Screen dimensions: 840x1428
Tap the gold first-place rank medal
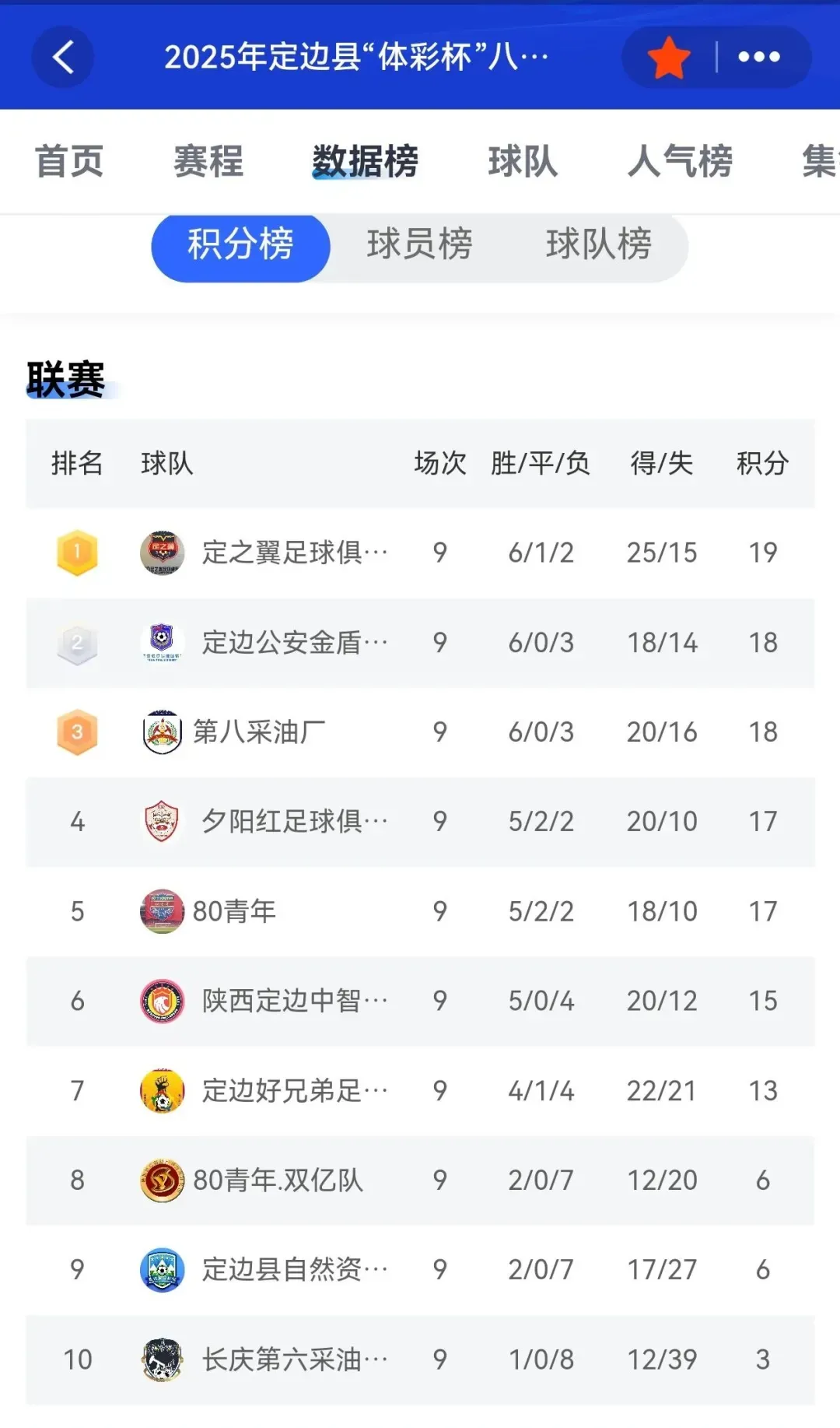point(77,553)
